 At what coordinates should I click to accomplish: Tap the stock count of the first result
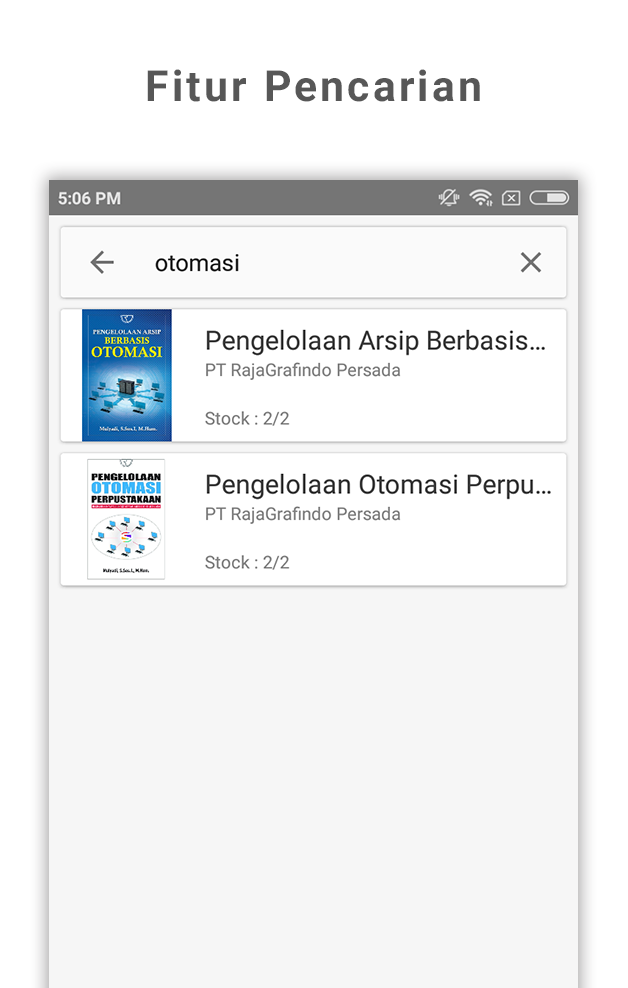(x=247, y=419)
